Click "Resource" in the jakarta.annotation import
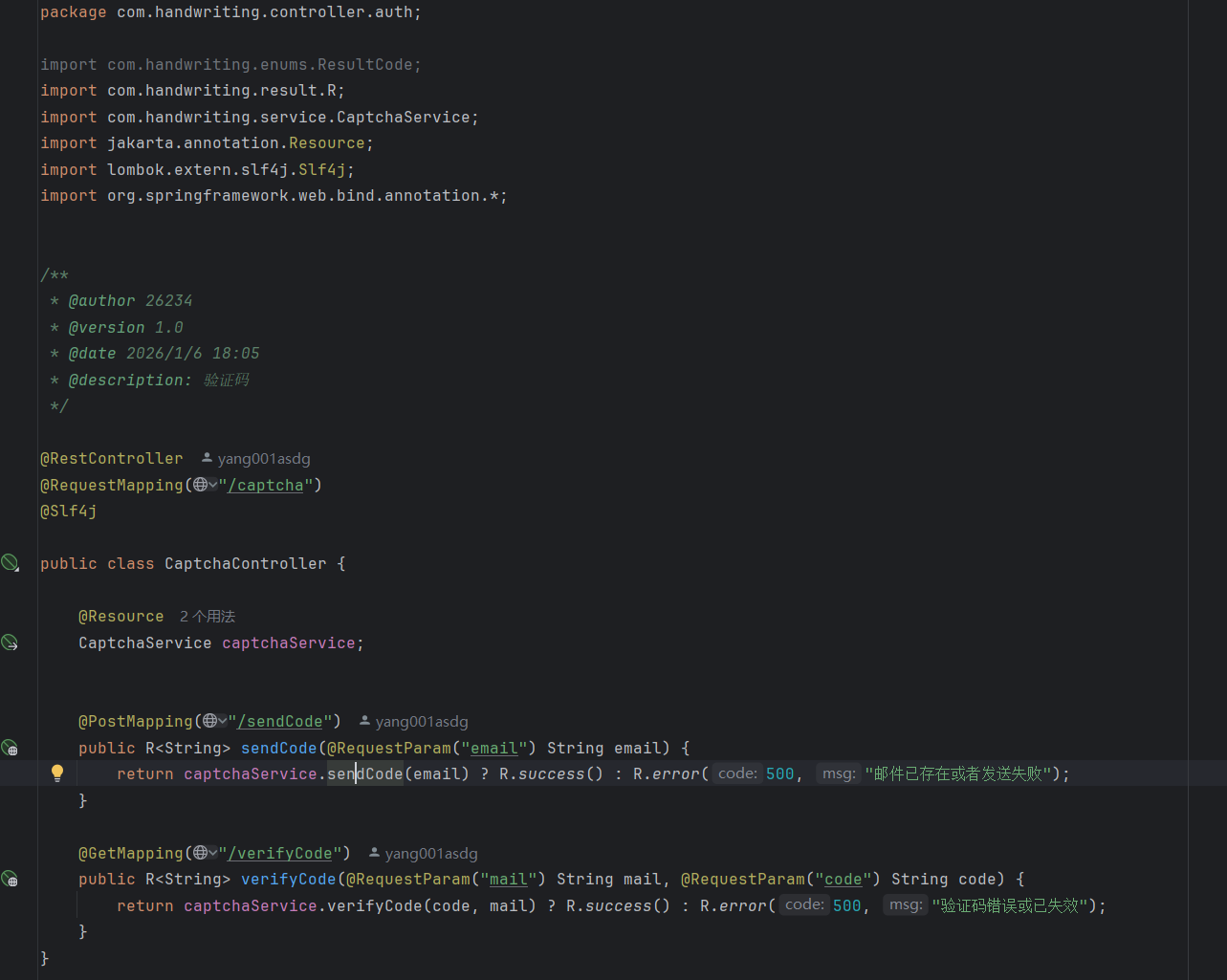The width and height of the screenshot is (1227, 980). click(x=326, y=142)
